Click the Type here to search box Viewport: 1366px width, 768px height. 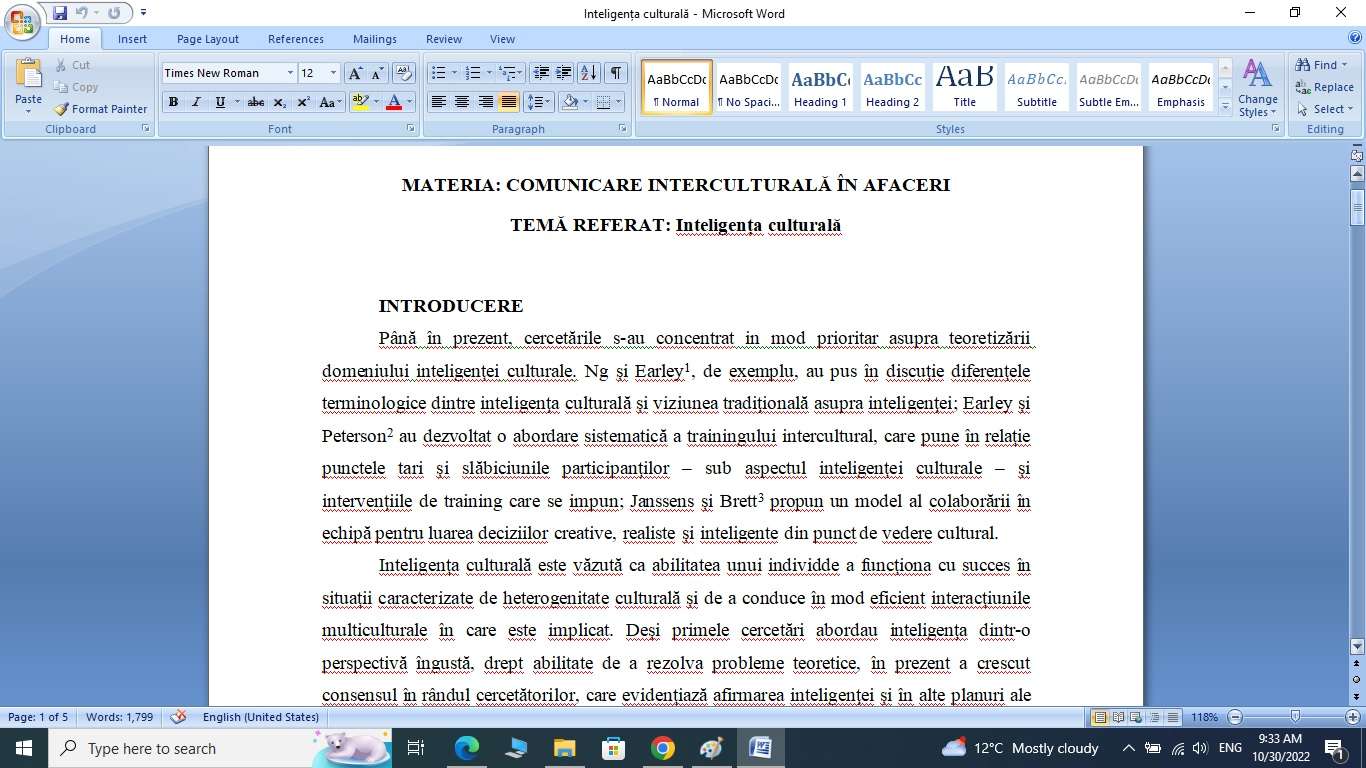pyautogui.click(x=180, y=748)
